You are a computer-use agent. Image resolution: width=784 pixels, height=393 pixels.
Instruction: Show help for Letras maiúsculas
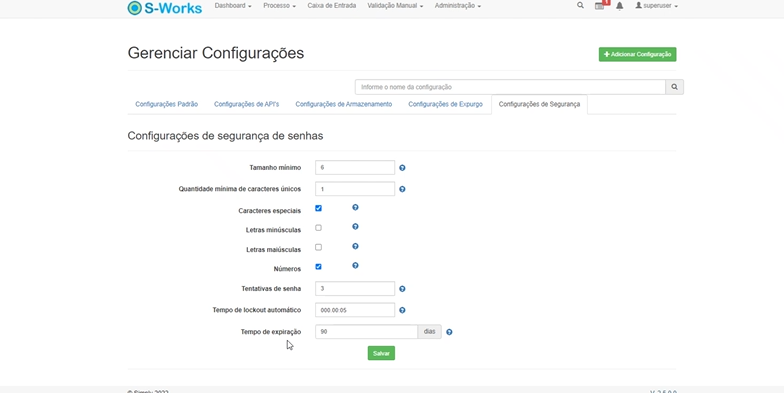coord(355,246)
